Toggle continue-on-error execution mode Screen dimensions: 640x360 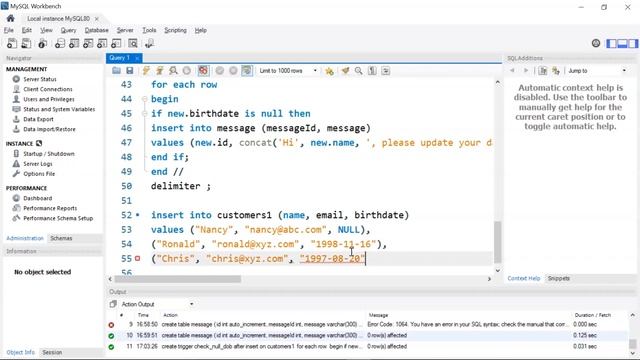[x=203, y=71]
